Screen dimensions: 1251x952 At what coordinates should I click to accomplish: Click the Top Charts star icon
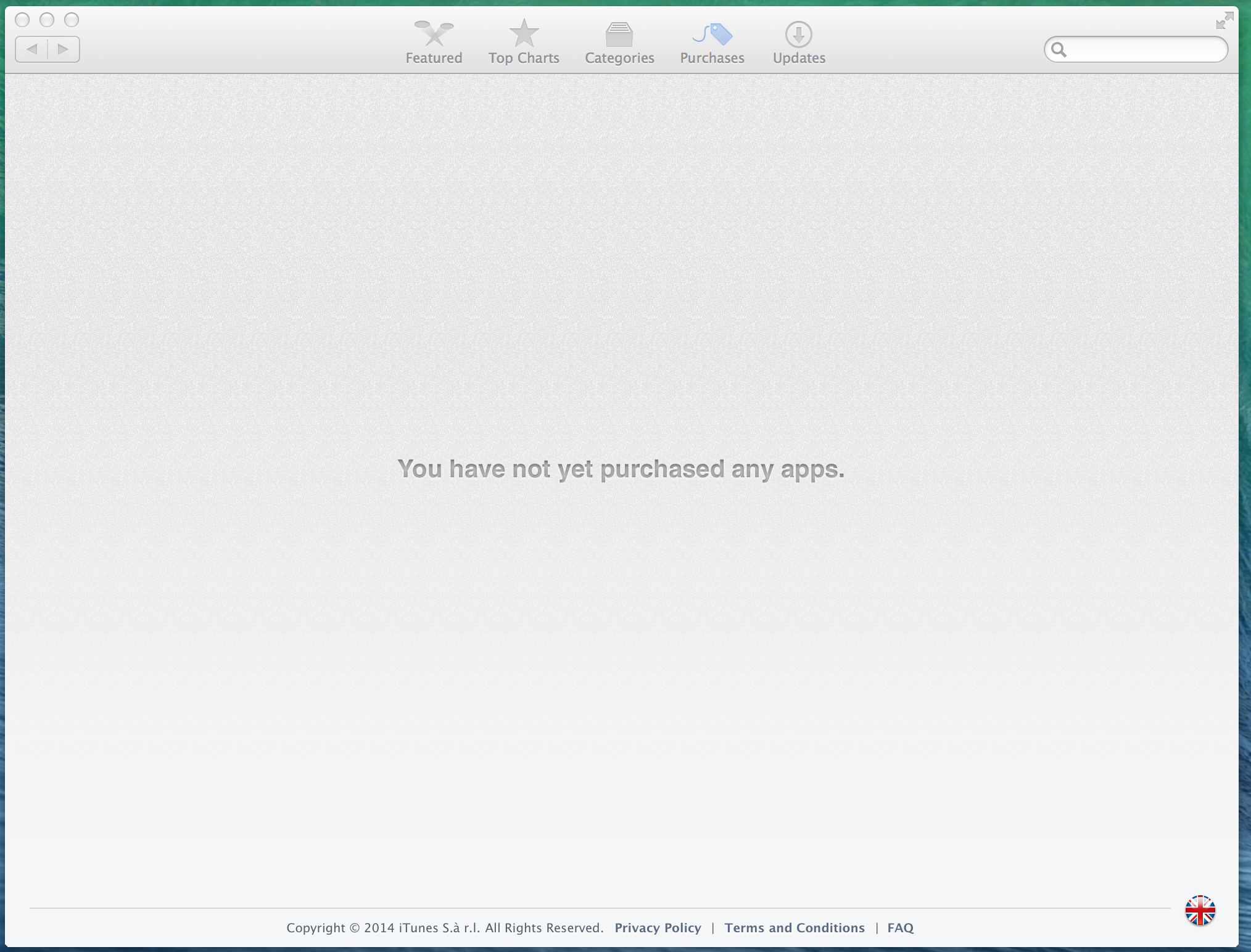(x=524, y=34)
